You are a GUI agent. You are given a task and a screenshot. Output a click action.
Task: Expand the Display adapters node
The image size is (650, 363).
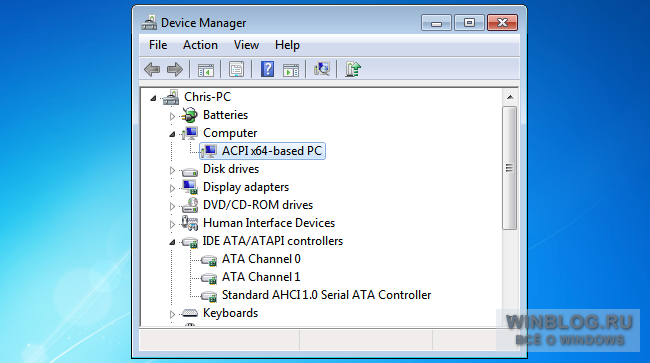coord(172,188)
